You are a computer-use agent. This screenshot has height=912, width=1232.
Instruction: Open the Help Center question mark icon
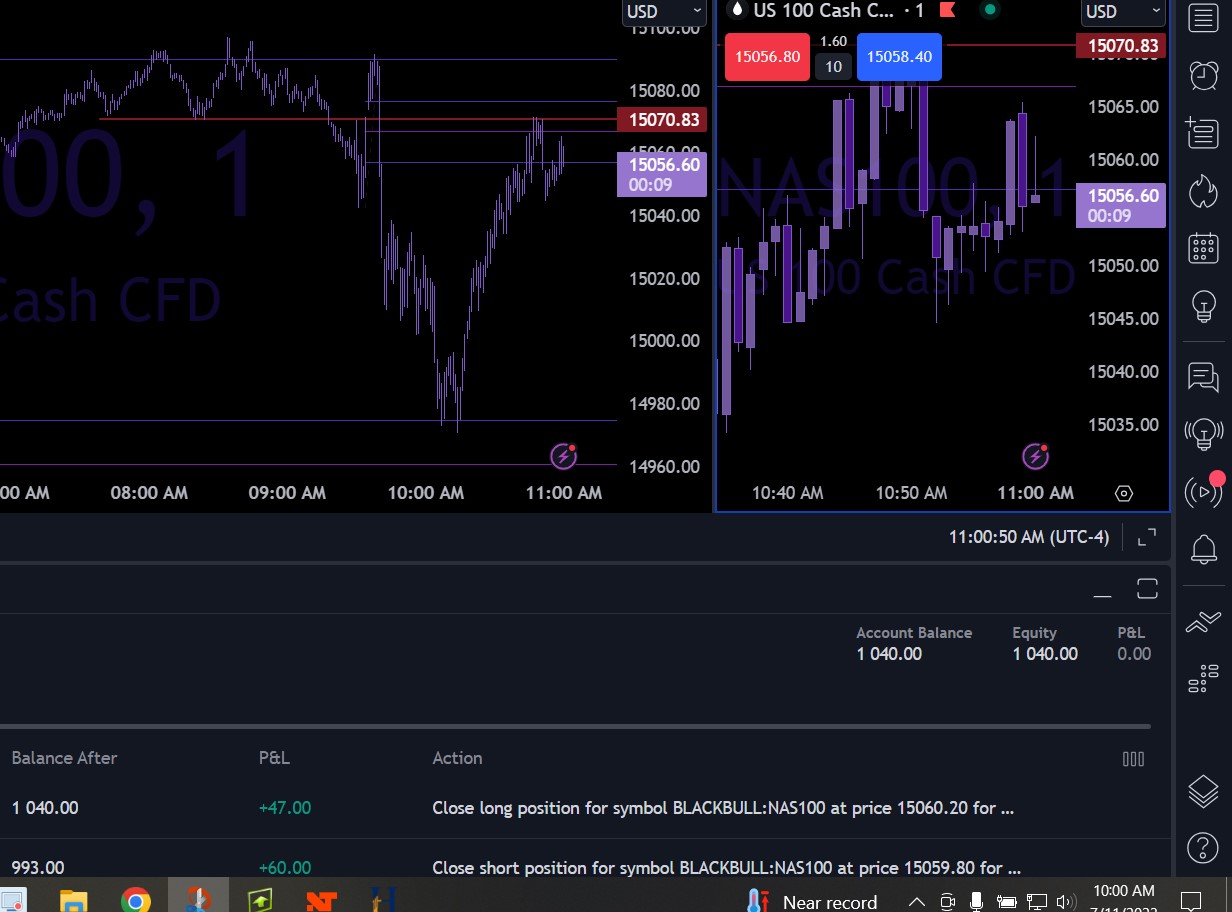(x=1202, y=849)
